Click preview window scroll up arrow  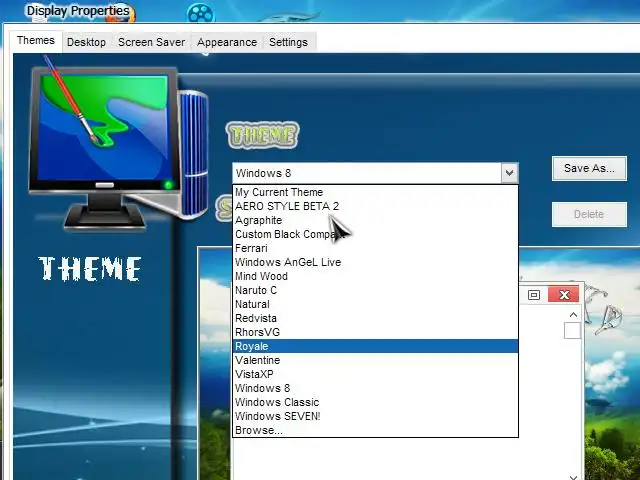[x=573, y=315]
